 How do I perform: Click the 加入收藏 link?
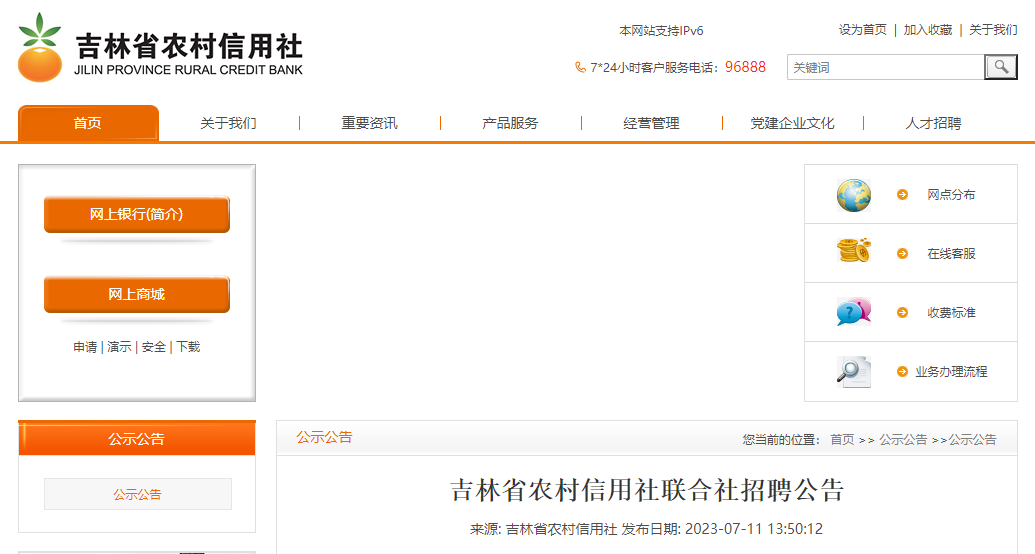[x=928, y=30]
